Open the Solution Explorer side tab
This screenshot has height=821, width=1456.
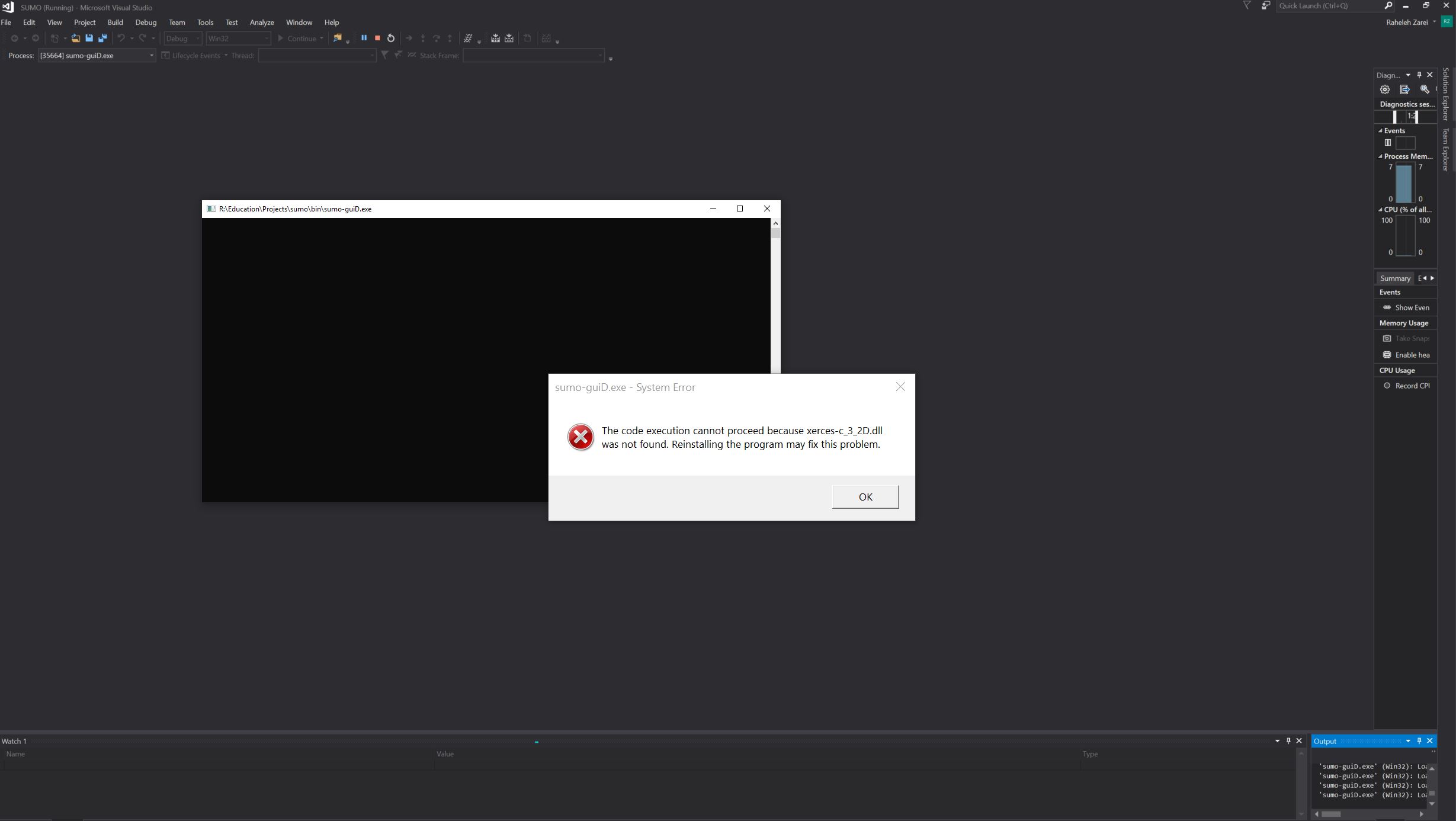coord(1446,94)
